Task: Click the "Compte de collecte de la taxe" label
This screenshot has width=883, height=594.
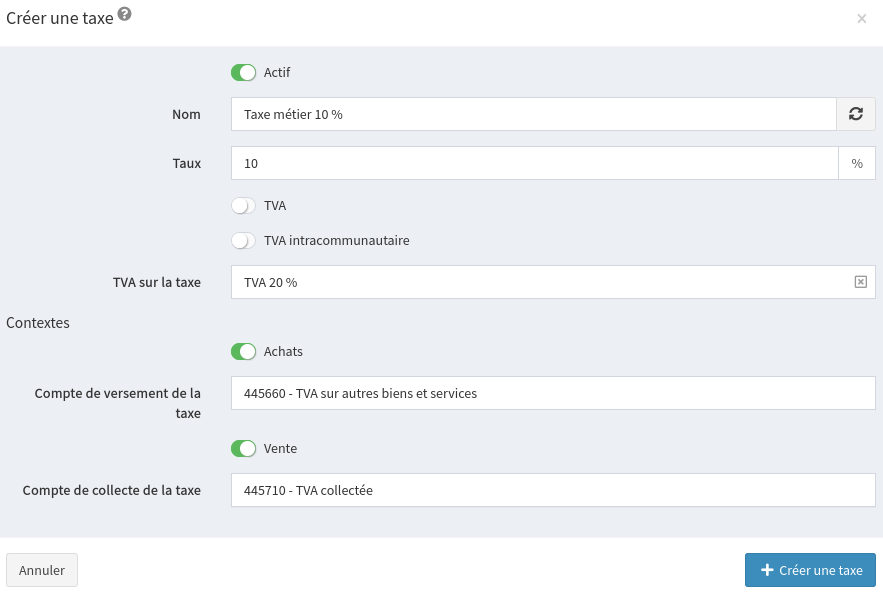Action: (112, 490)
